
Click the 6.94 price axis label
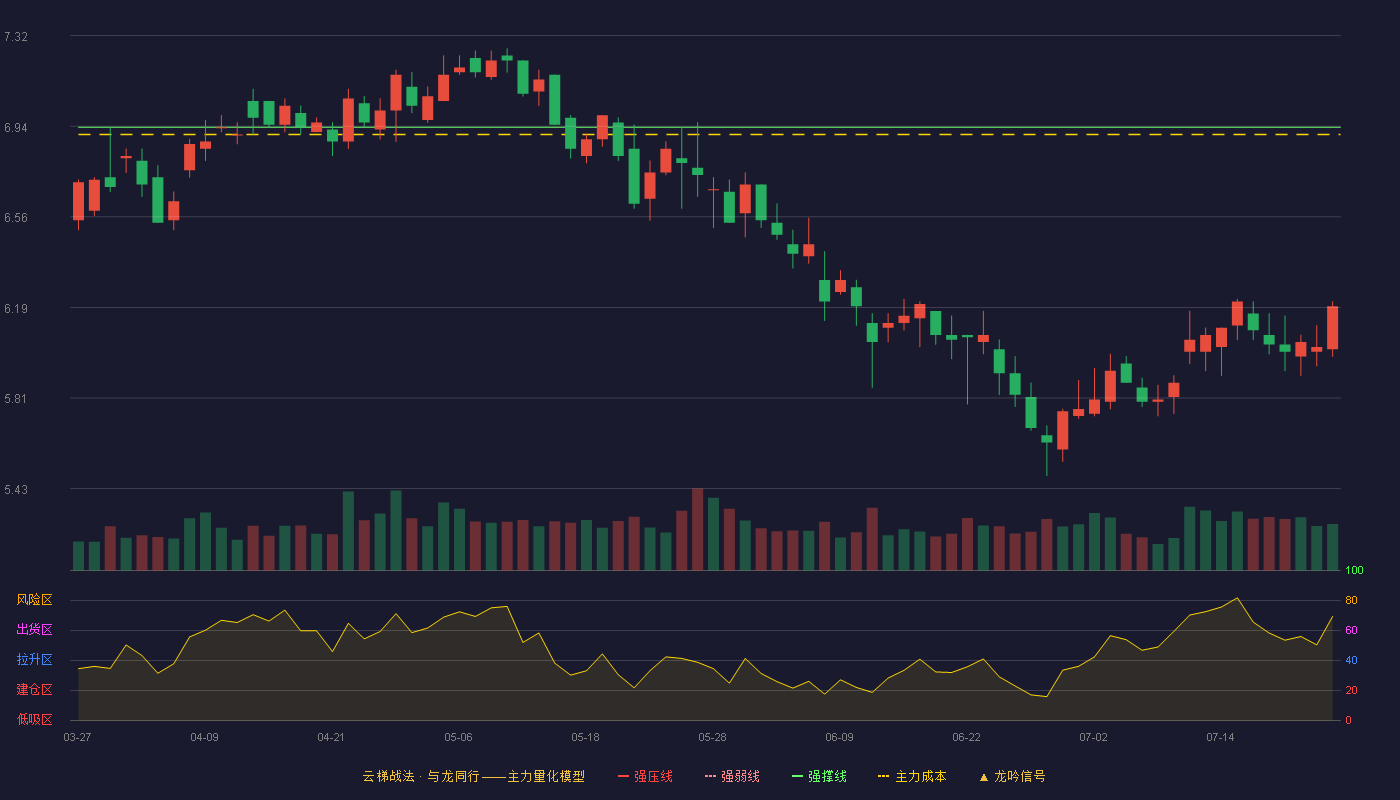pos(16,128)
